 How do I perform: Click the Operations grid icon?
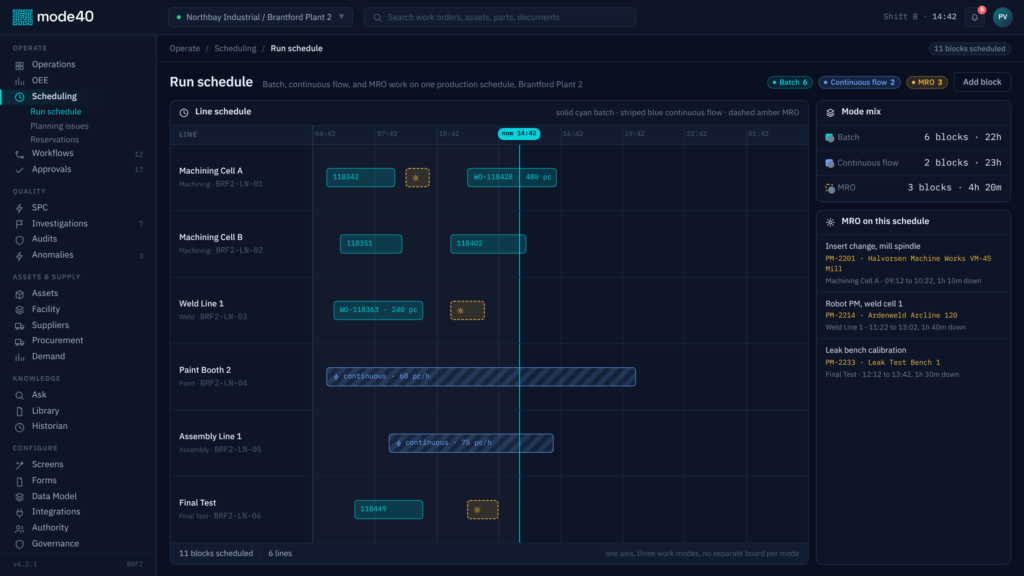[x=20, y=65]
